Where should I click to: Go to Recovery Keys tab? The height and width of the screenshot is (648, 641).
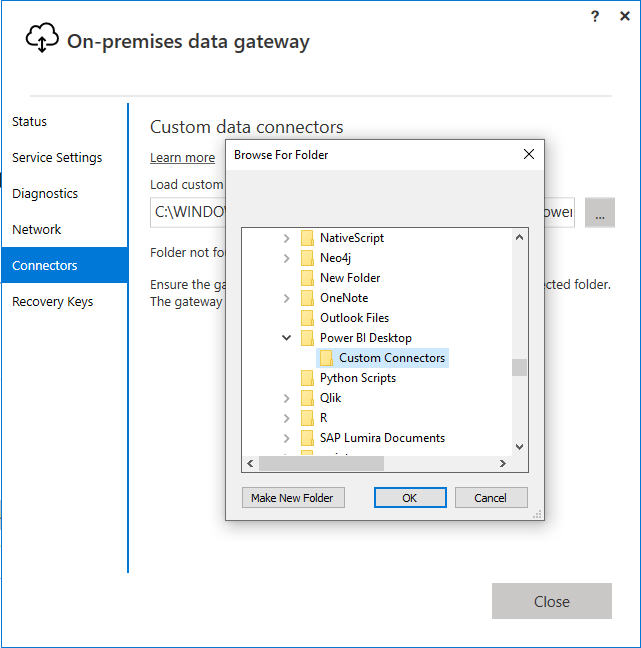tap(52, 302)
